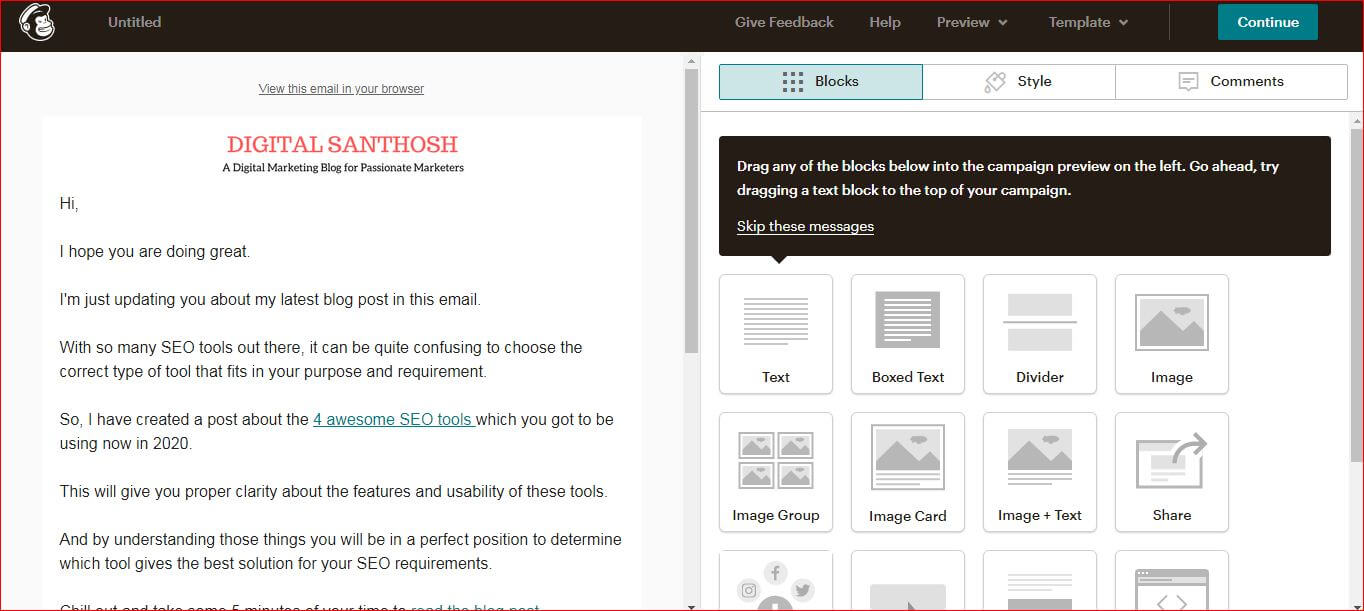The width and height of the screenshot is (1364, 611).
Task: Click the 'I hope you are doing great.' line
Action: (155, 252)
